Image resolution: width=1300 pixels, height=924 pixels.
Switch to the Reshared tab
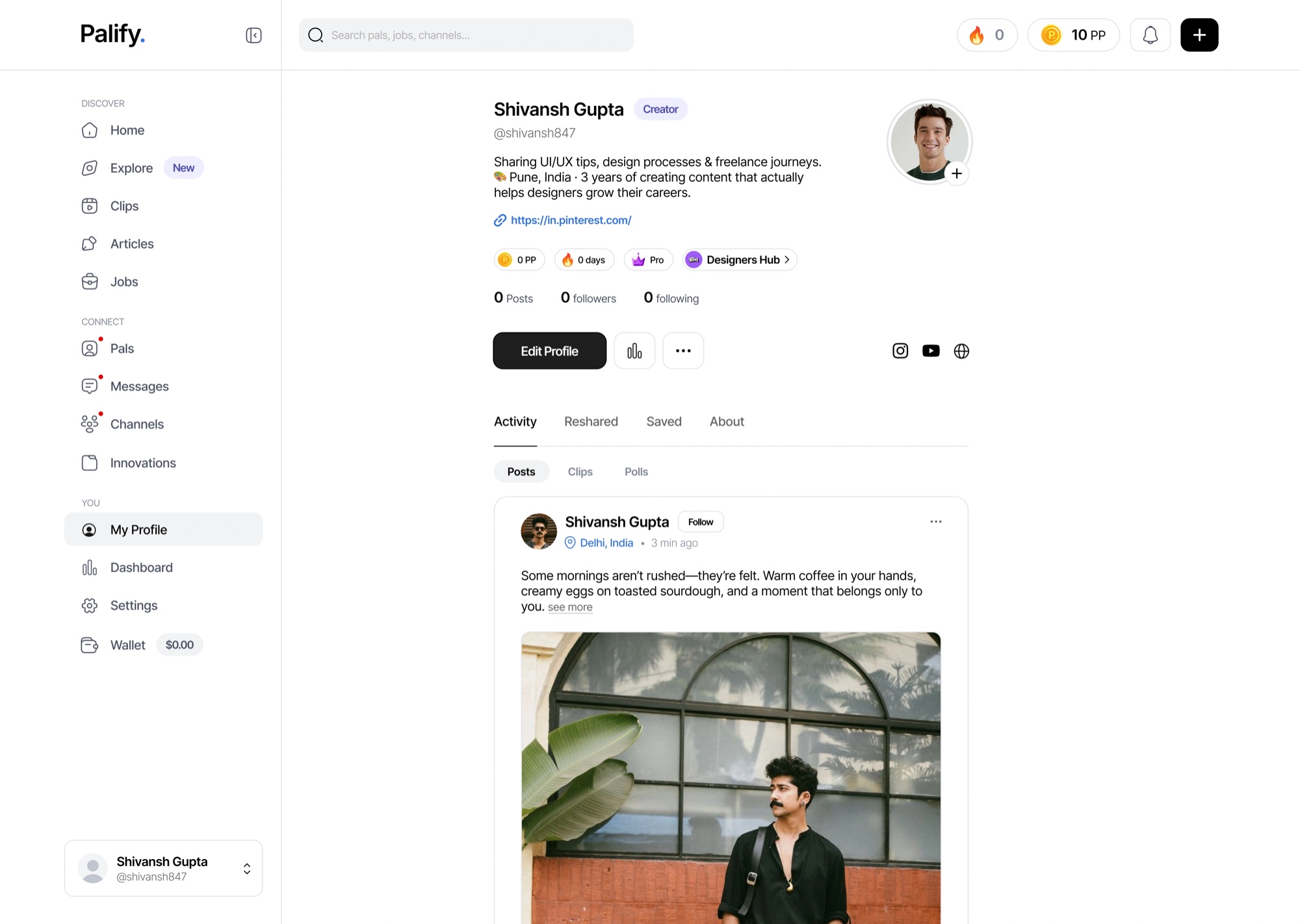click(x=591, y=422)
